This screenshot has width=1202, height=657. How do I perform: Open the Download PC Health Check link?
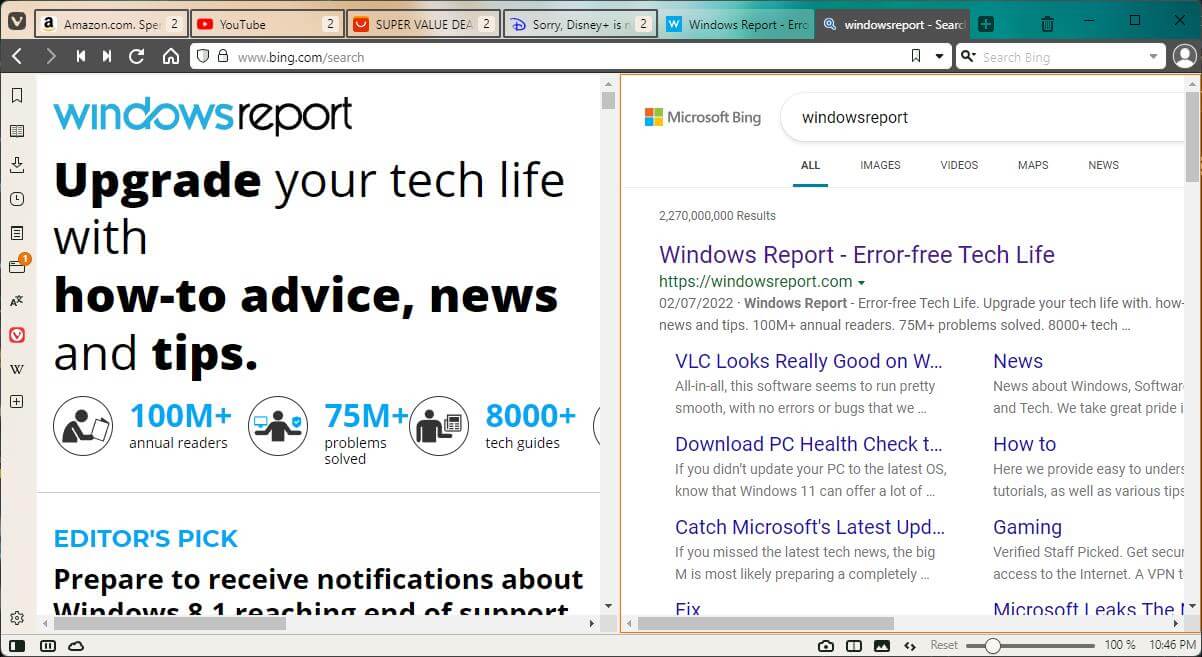pos(809,444)
